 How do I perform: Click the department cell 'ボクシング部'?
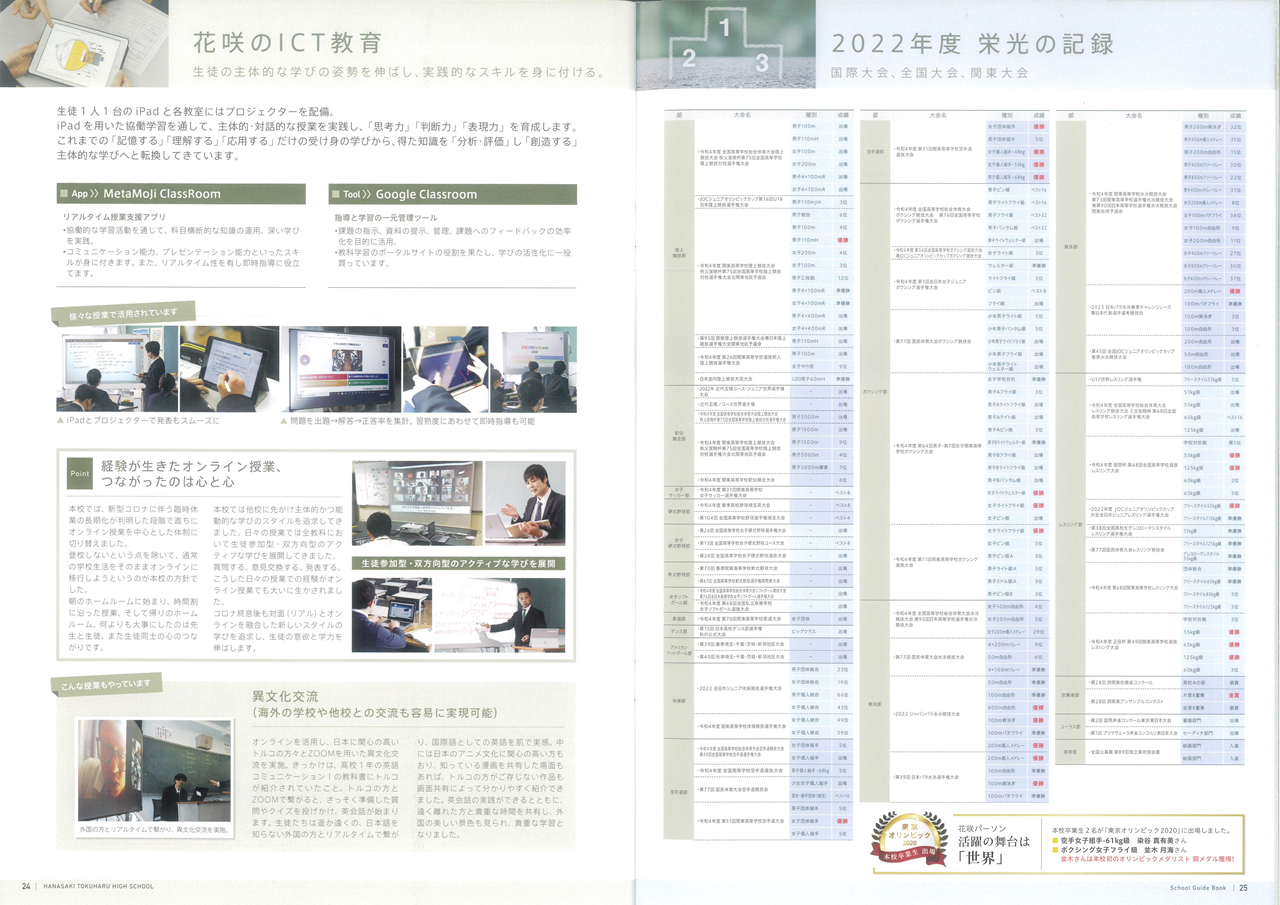click(875, 393)
